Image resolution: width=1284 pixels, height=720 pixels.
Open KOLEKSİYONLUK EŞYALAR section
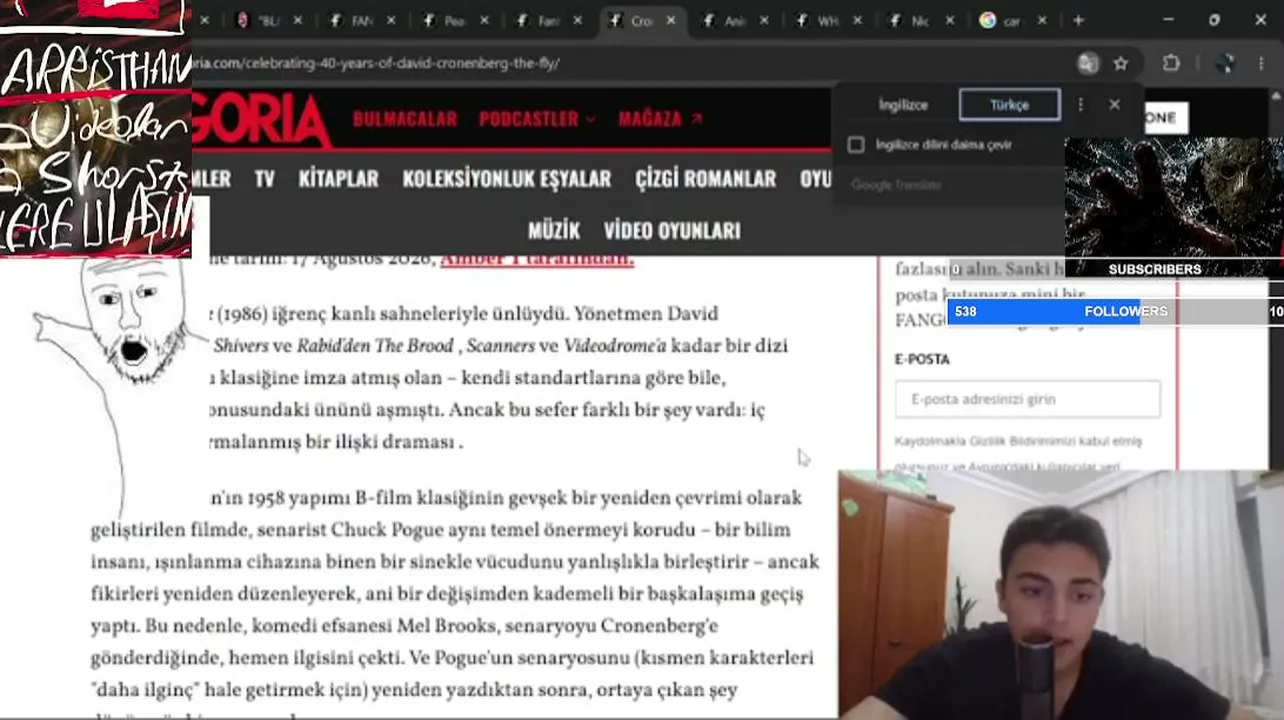pos(507,179)
